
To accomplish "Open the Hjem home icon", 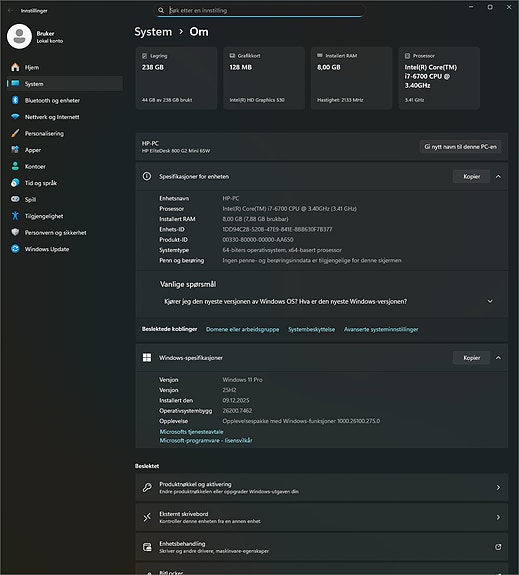I will click(x=15, y=67).
